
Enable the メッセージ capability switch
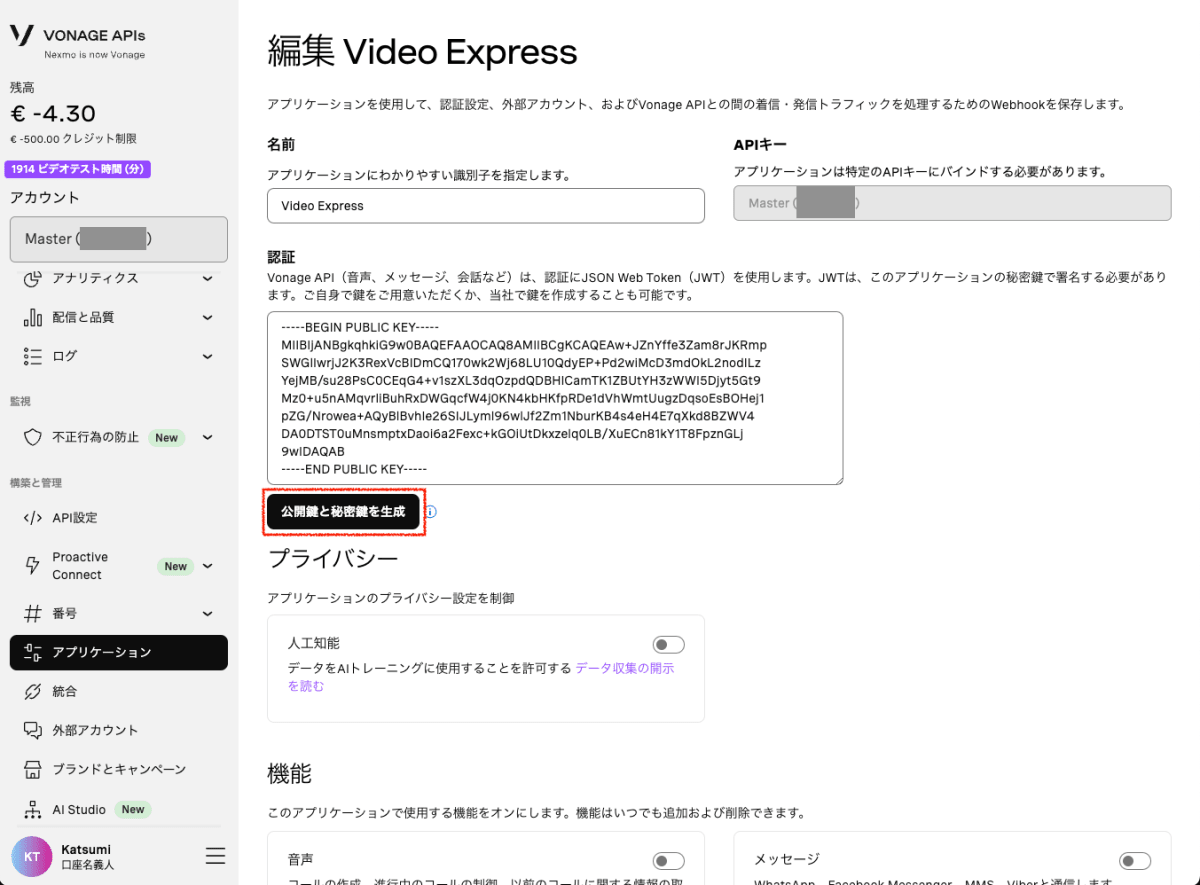point(1135,860)
